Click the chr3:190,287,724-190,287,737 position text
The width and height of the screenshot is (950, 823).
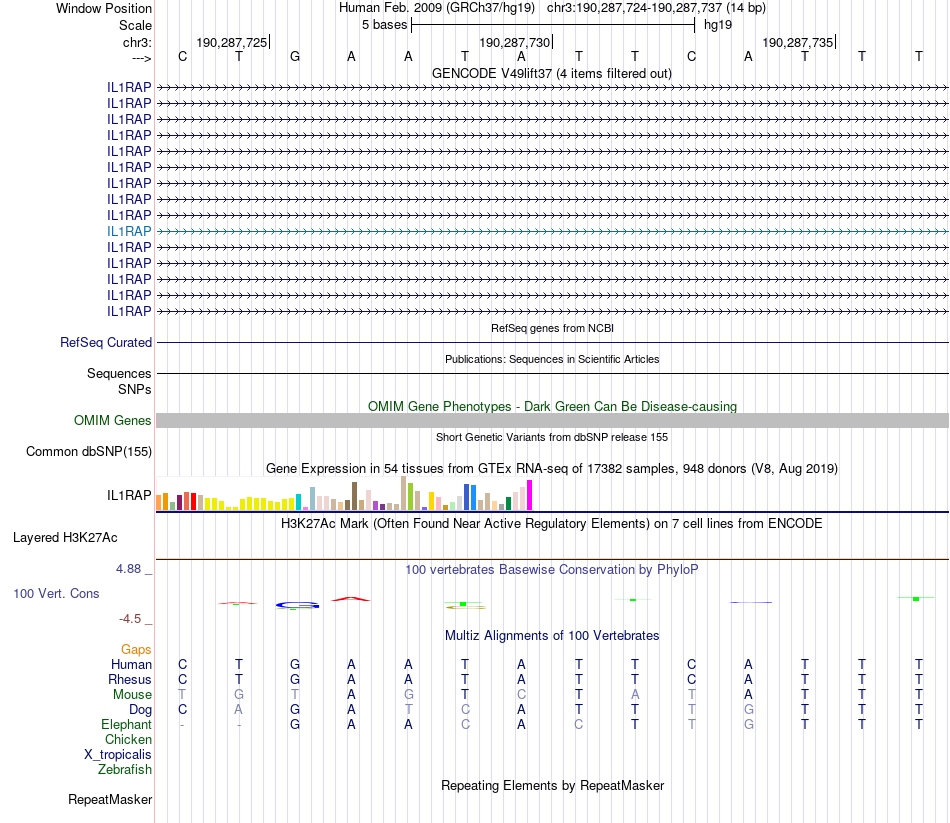656,8
